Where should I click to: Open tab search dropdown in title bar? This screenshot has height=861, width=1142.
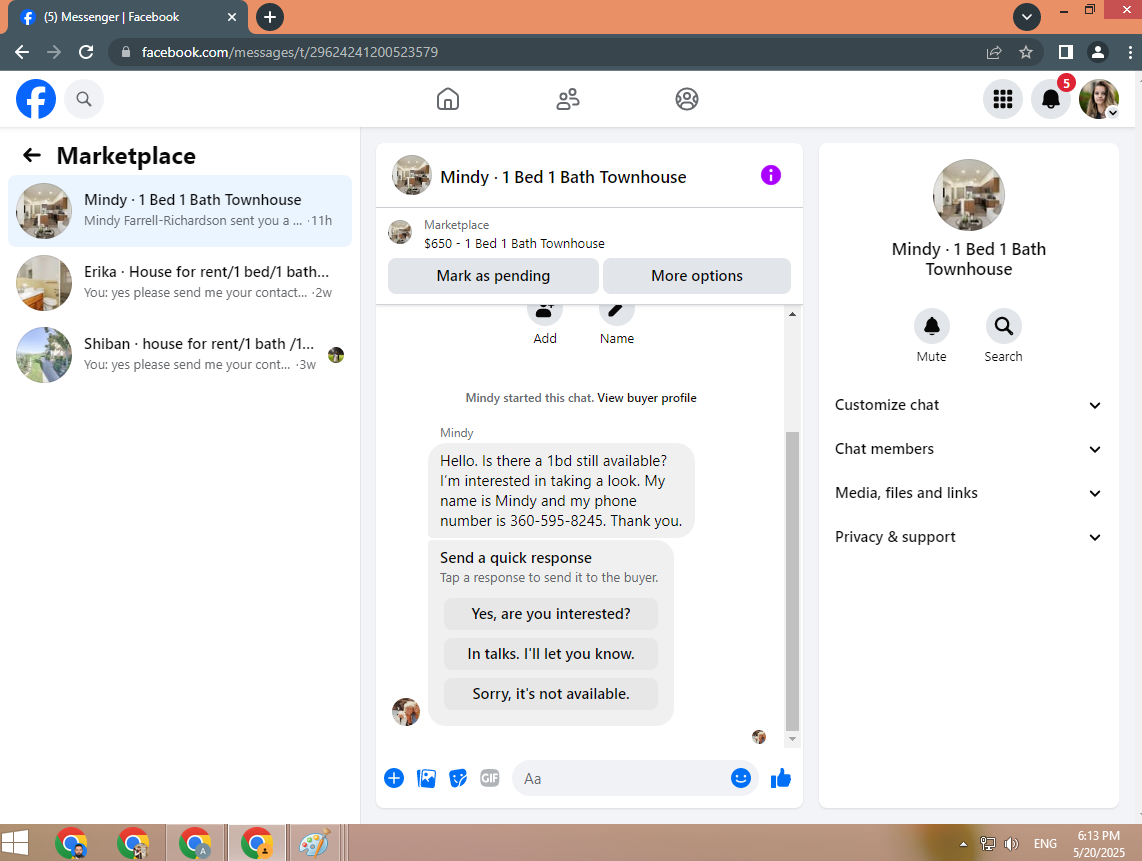coord(1027,17)
